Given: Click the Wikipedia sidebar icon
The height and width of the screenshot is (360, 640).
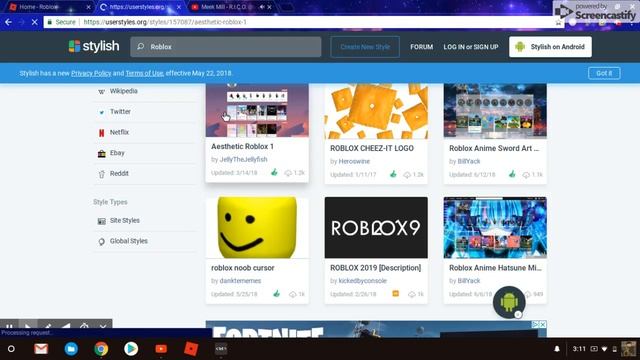Looking at the screenshot, I should point(102,91).
